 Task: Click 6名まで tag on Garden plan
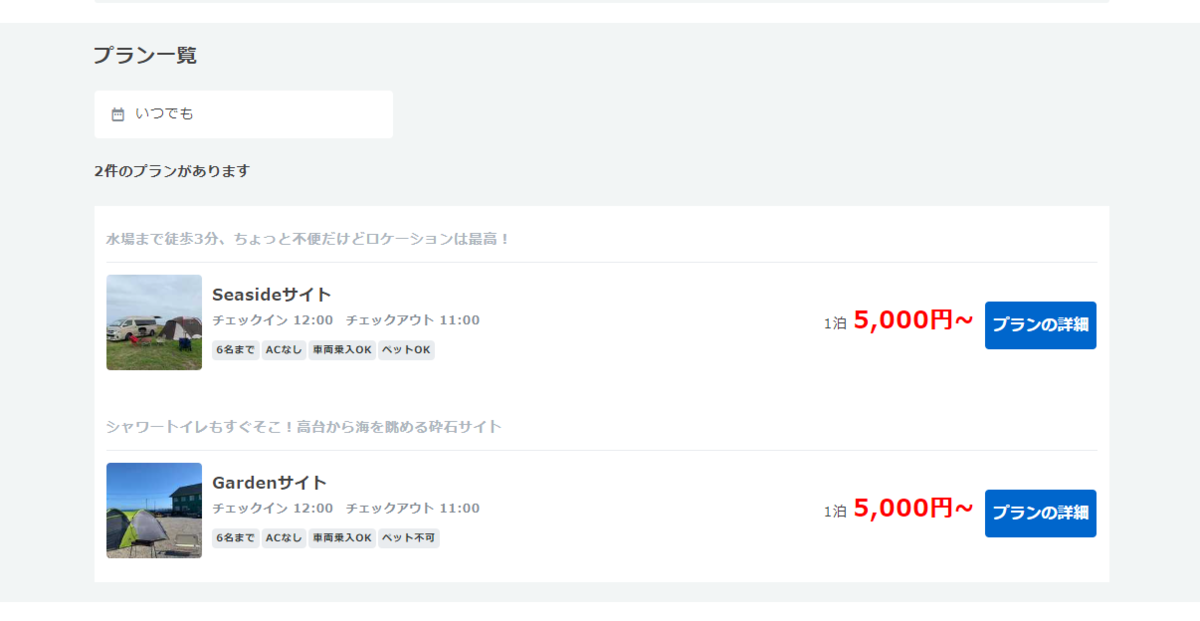point(235,538)
